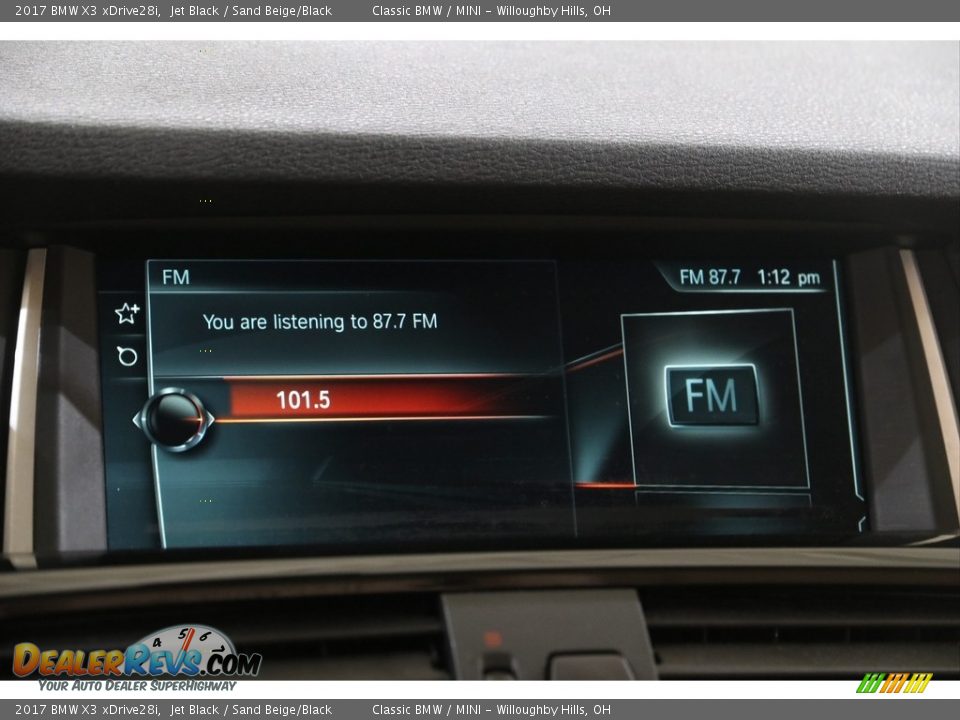Tap the 1:12 pm clock display

click(788, 278)
